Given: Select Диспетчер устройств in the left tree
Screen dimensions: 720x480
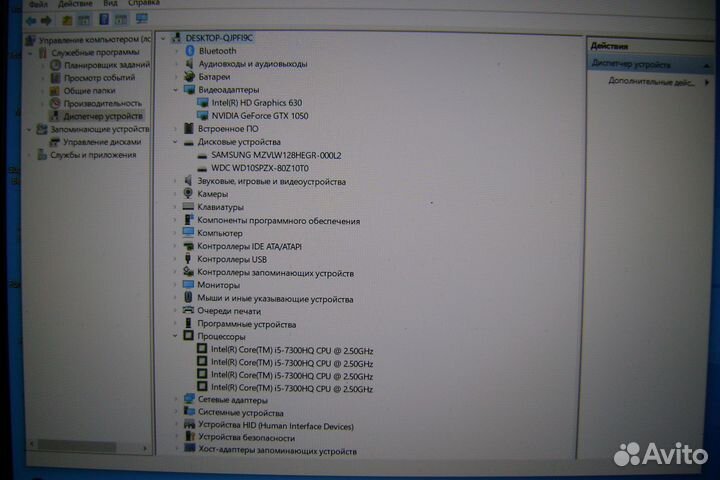Looking at the screenshot, I should 103,116.
